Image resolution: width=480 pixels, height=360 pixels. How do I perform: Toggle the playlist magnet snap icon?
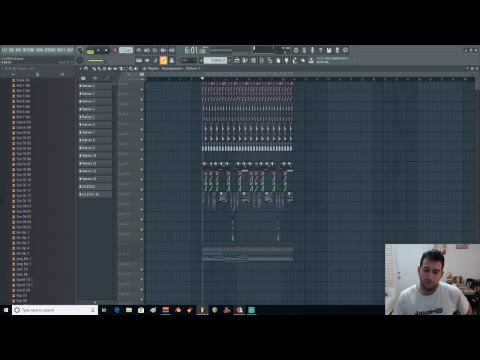coord(86,69)
